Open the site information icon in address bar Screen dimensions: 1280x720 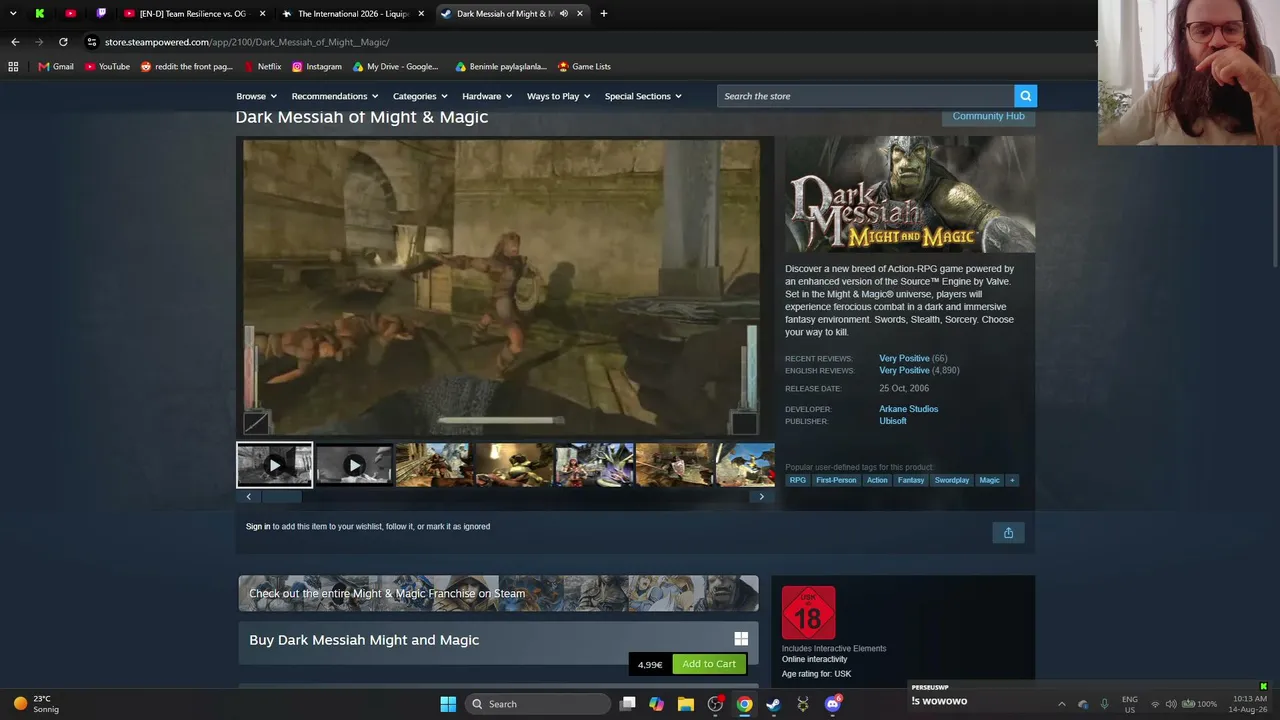point(91,42)
